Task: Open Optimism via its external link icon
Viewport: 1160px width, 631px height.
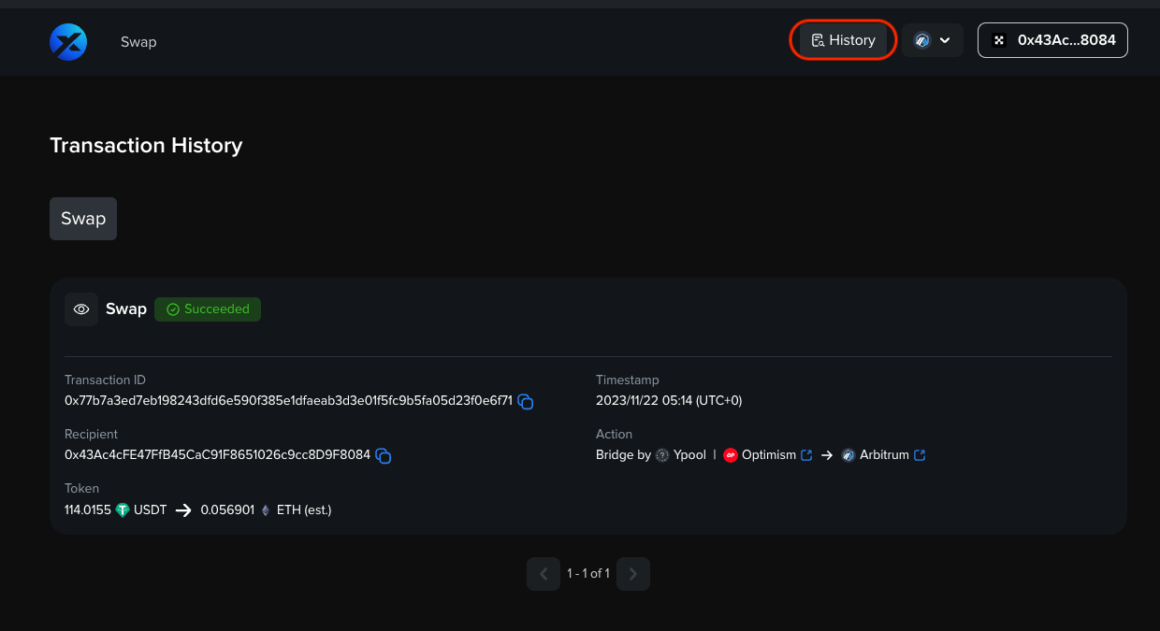Action: click(x=807, y=454)
